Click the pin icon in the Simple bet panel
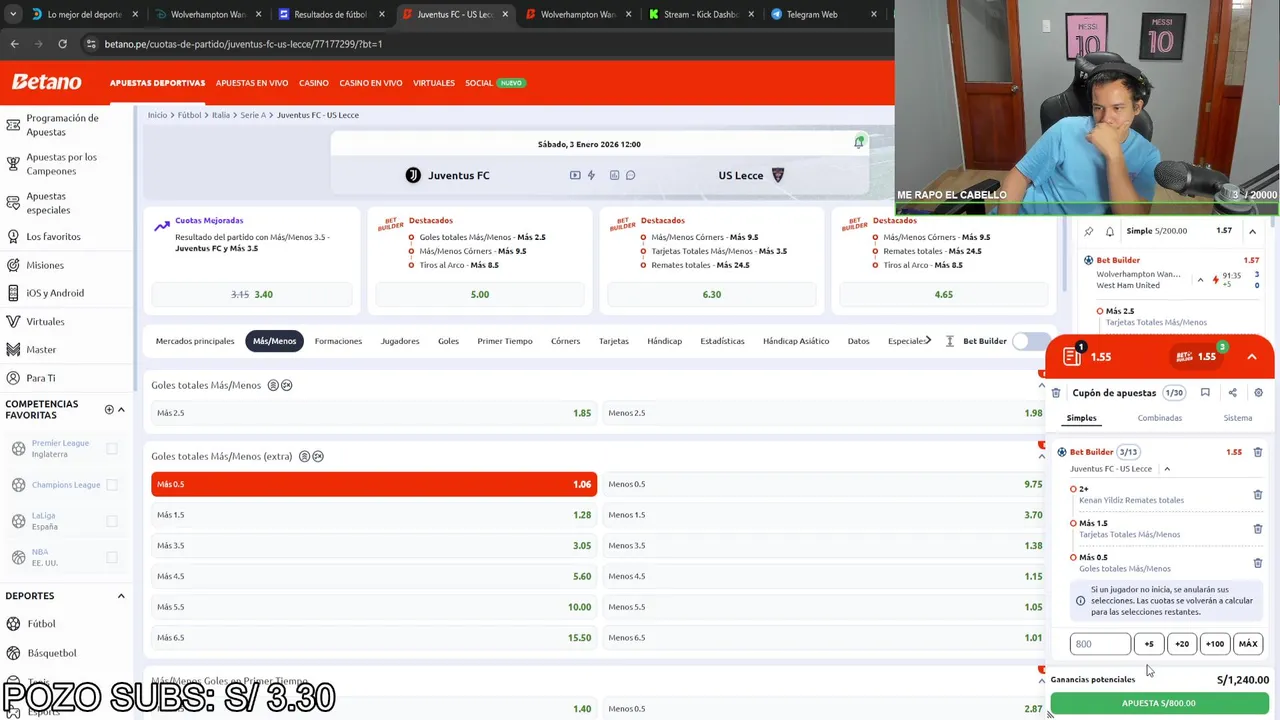The image size is (1280, 720). pyautogui.click(x=1089, y=231)
